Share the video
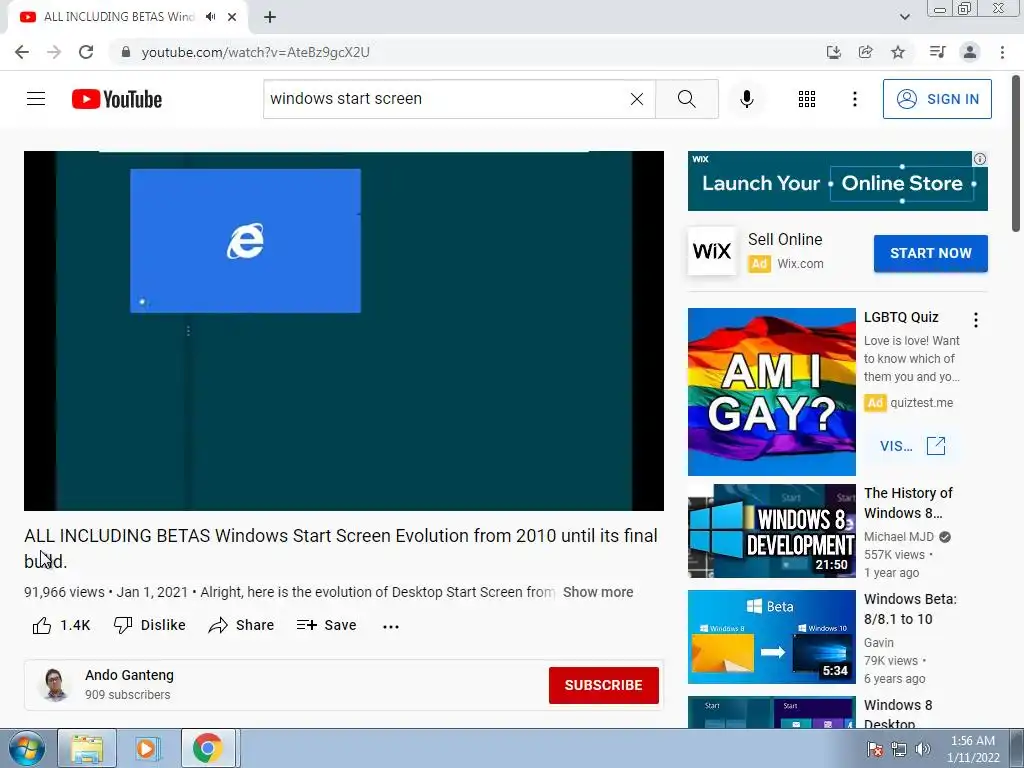The image size is (1024, 768). 241,626
